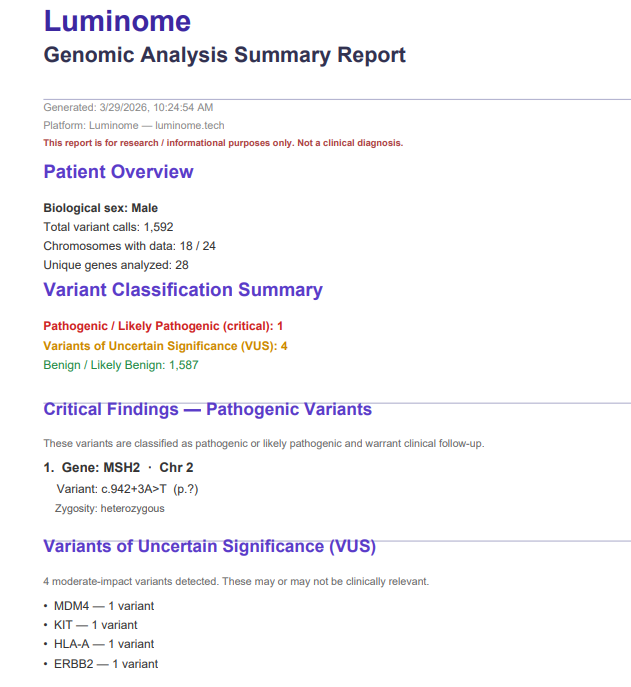Click the red research-only disclaimer text
The height and width of the screenshot is (687, 631).
pos(223,143)
